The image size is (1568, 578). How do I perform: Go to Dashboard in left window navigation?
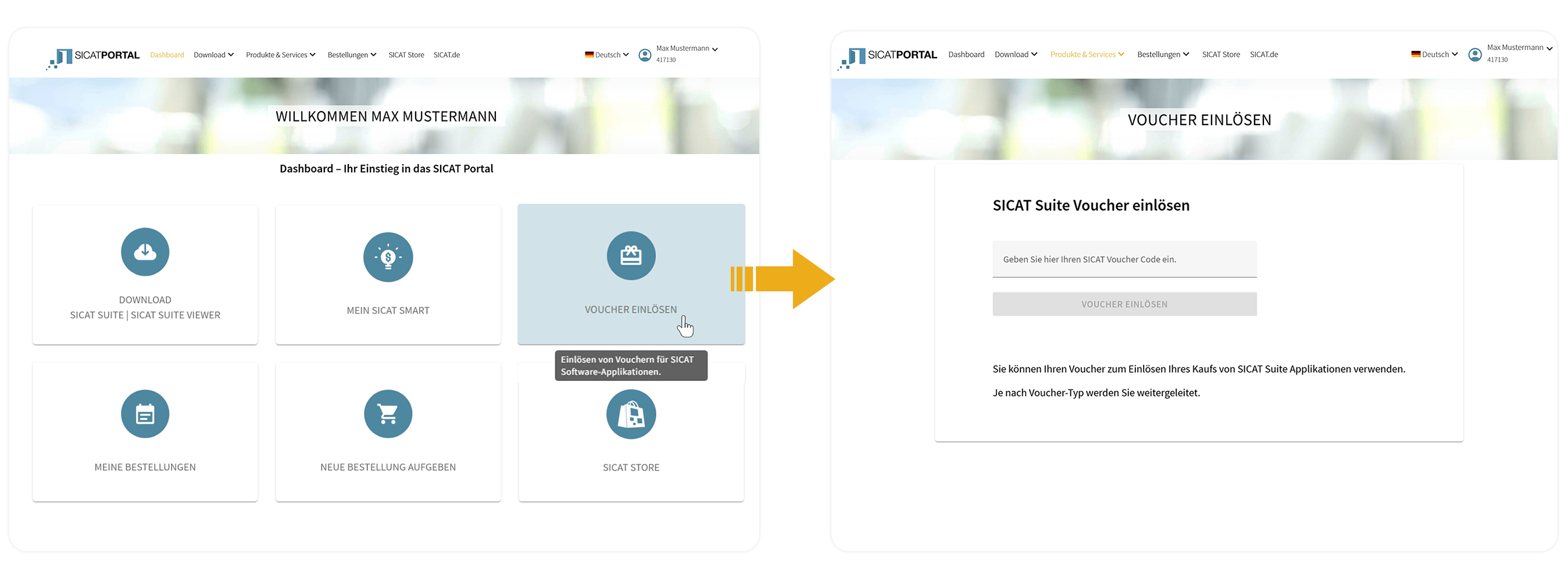click(x=167, y=55)
